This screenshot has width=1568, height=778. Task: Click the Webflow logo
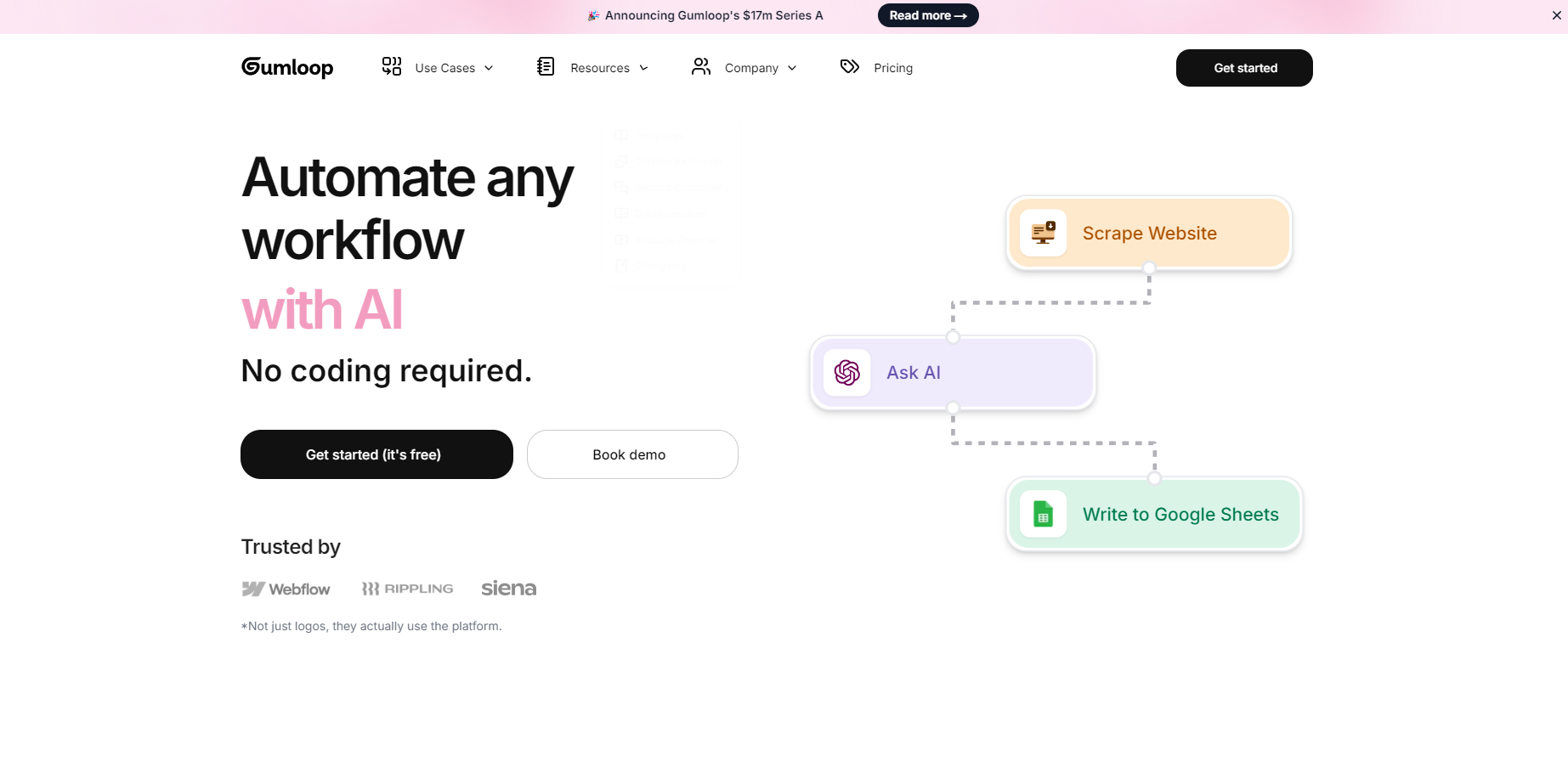pyautogui.click(x=286, y=589)
